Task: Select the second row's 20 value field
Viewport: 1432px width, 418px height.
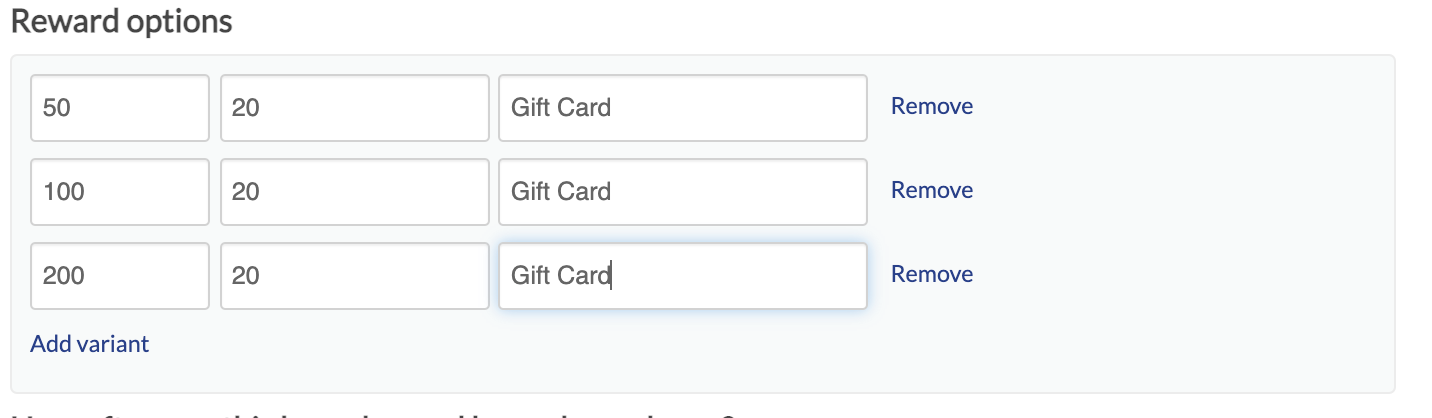Action: coord(354,191)
